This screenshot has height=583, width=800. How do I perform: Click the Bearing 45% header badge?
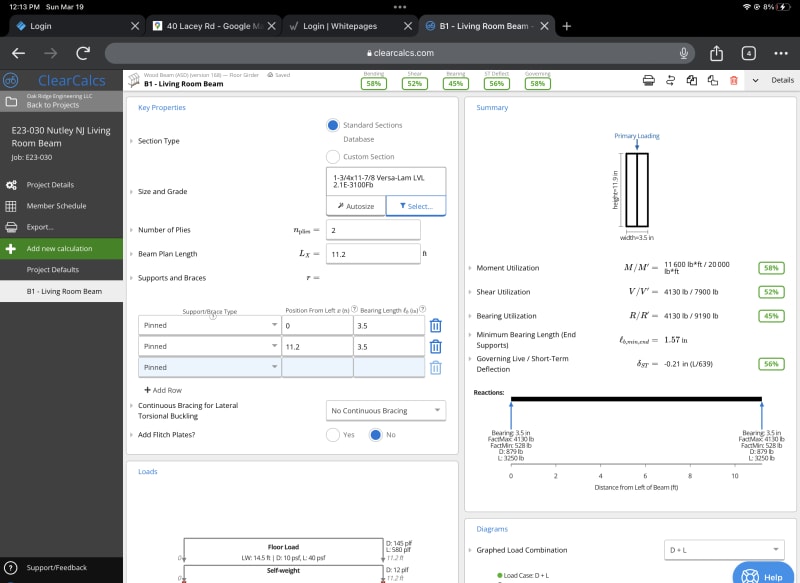click(x=456, y=84)
